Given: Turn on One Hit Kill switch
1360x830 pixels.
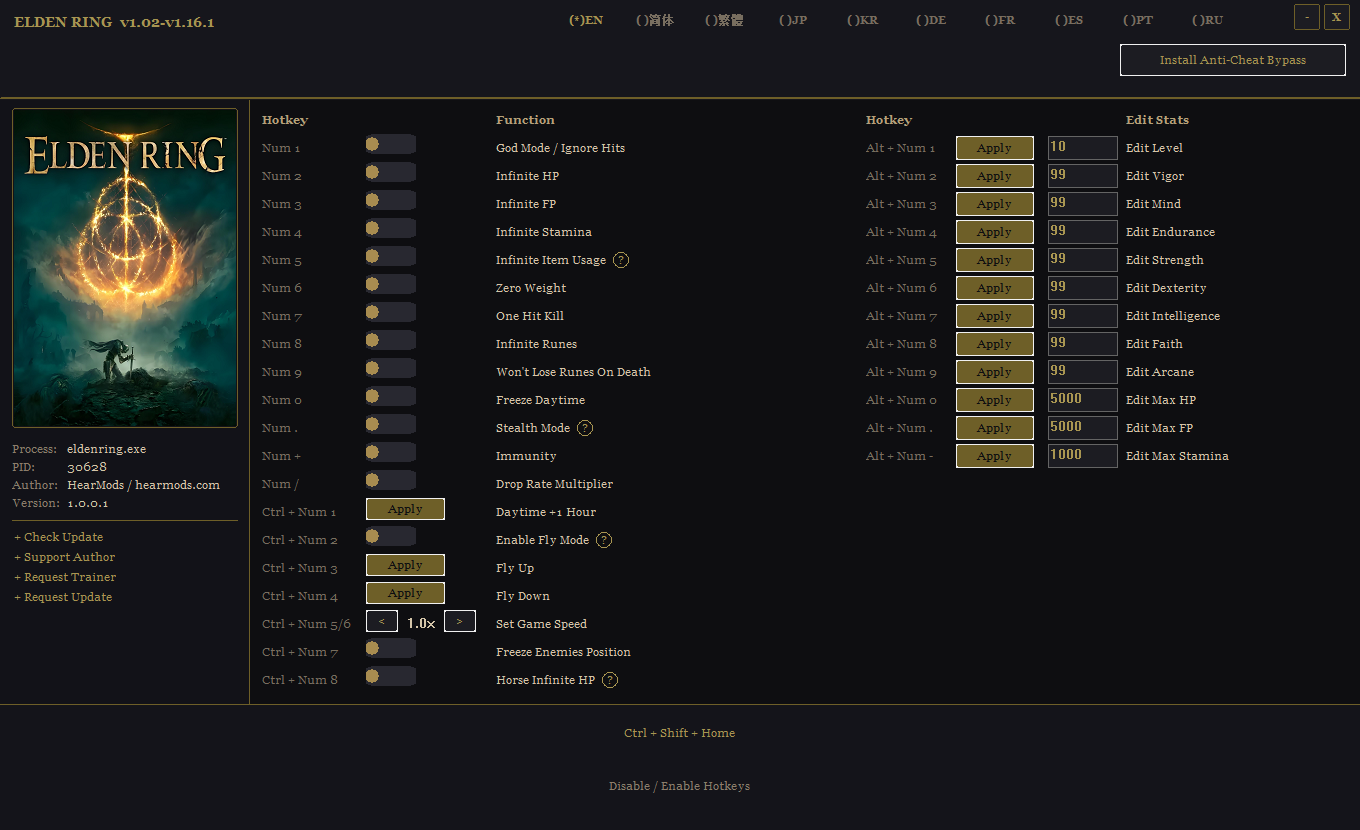Looking at the screenshot, I should click(x=390, y=313).
